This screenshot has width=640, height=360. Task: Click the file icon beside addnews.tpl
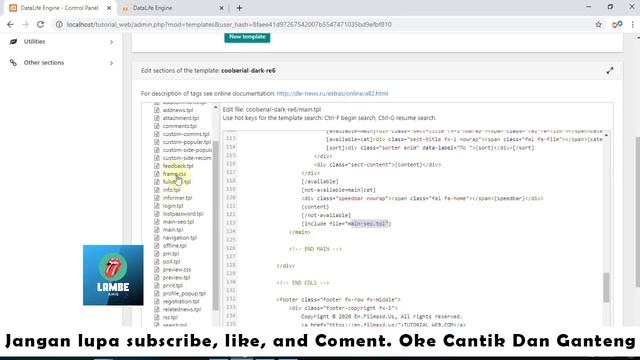point(157,110)
